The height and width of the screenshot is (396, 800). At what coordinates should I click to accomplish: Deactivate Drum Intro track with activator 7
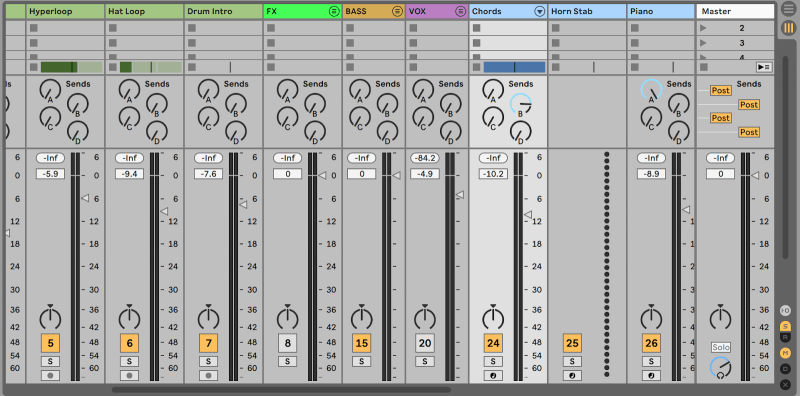[x=209, y=343]
